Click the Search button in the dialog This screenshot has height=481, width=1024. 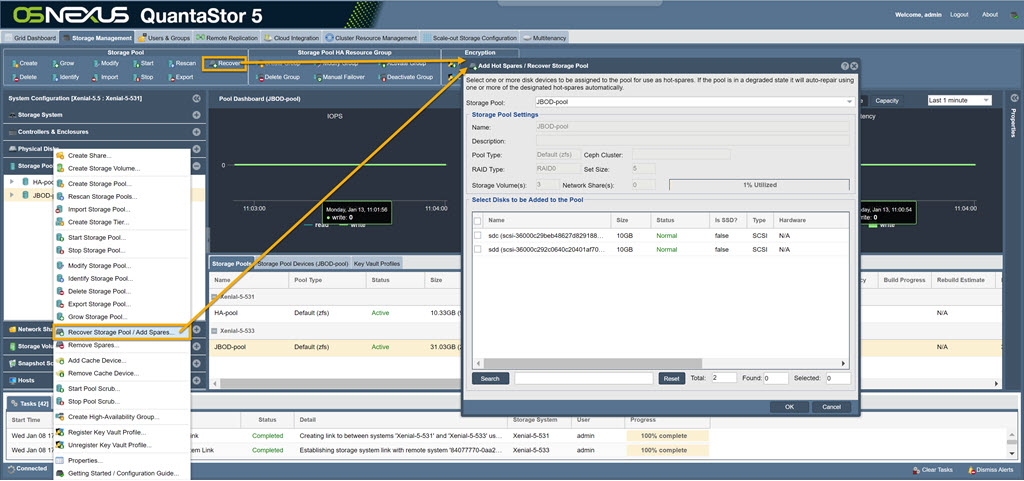[490, 379]
